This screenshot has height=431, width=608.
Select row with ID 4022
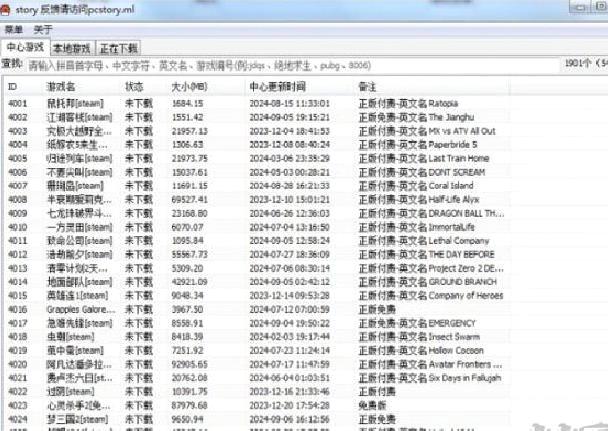coord(256,391)
